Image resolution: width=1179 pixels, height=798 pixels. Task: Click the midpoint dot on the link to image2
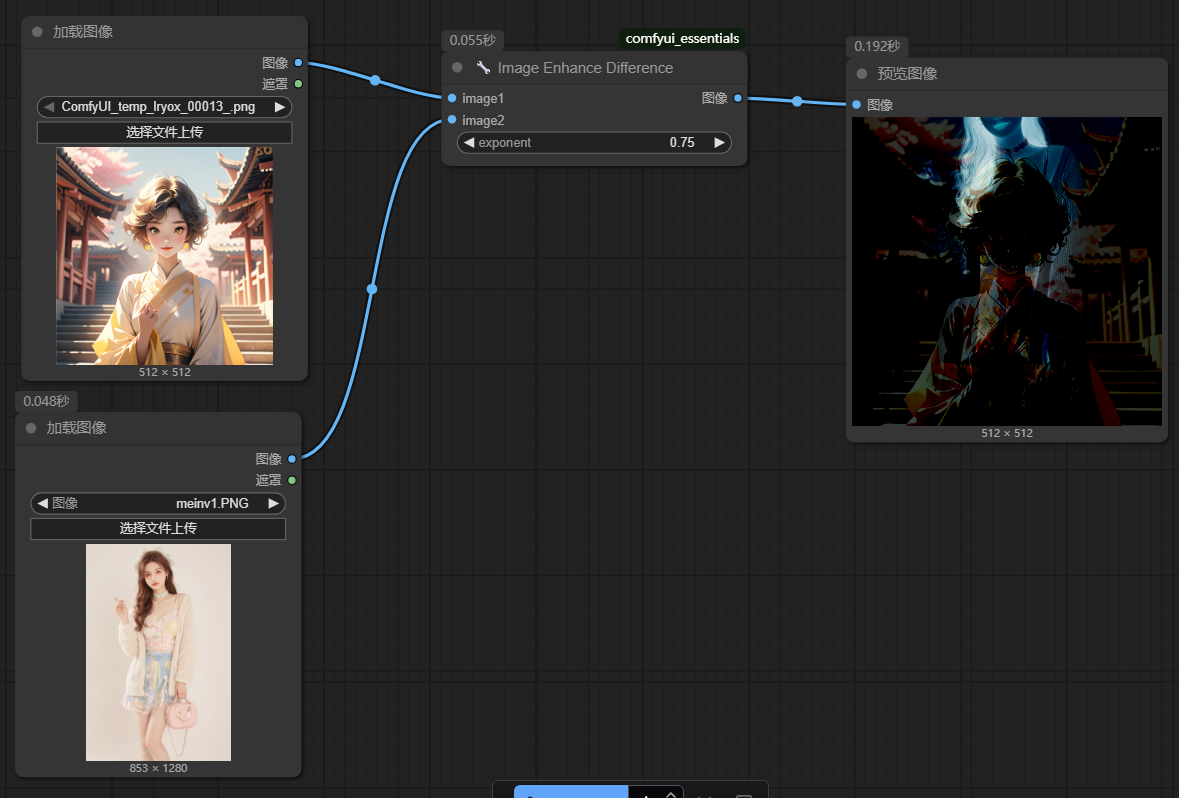[x=372, y=289]
